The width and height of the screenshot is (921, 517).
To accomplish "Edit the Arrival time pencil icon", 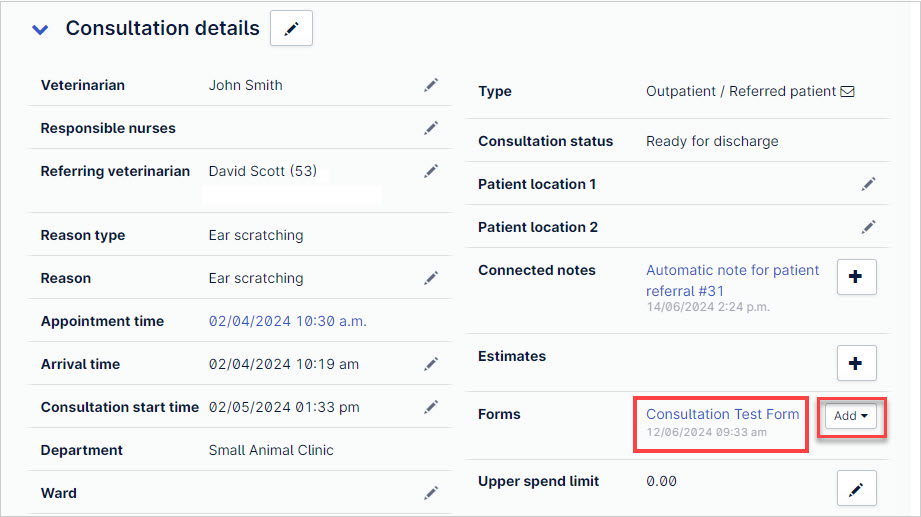I will coord(431,364).
